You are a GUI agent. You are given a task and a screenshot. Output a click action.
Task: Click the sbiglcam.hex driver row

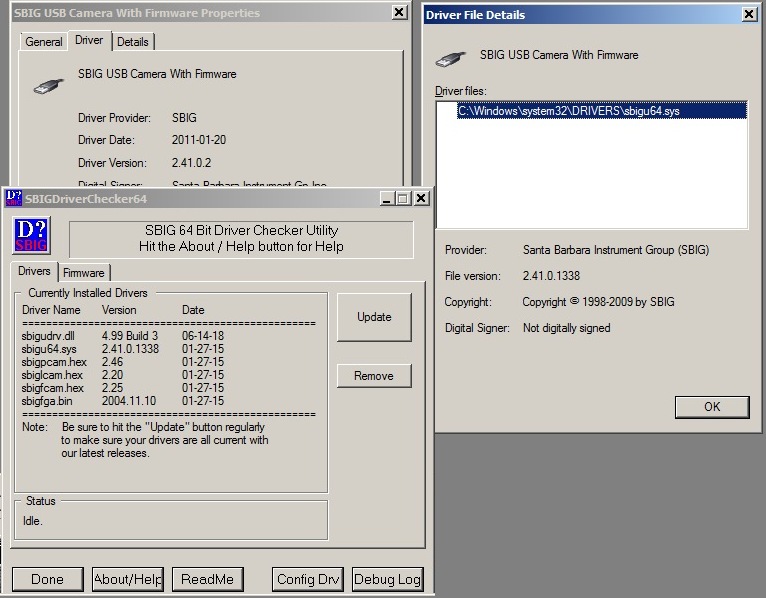coord(123,375)
